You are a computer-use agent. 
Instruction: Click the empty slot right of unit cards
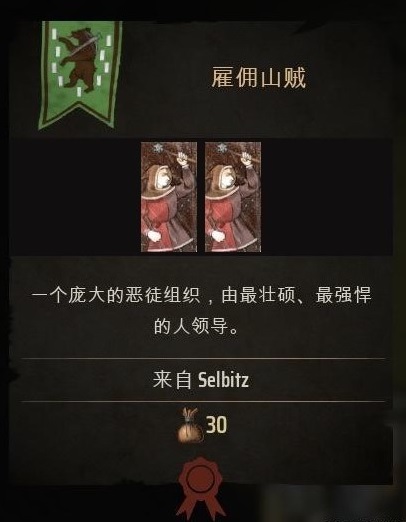point(327,197)
